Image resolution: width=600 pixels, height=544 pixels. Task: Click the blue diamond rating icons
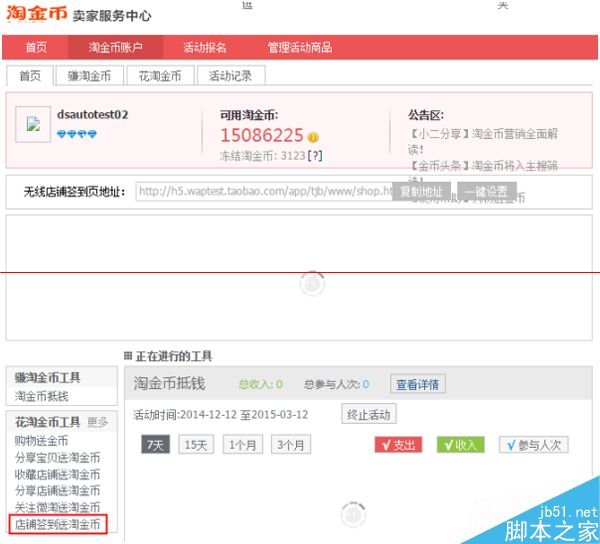point(77,134)
